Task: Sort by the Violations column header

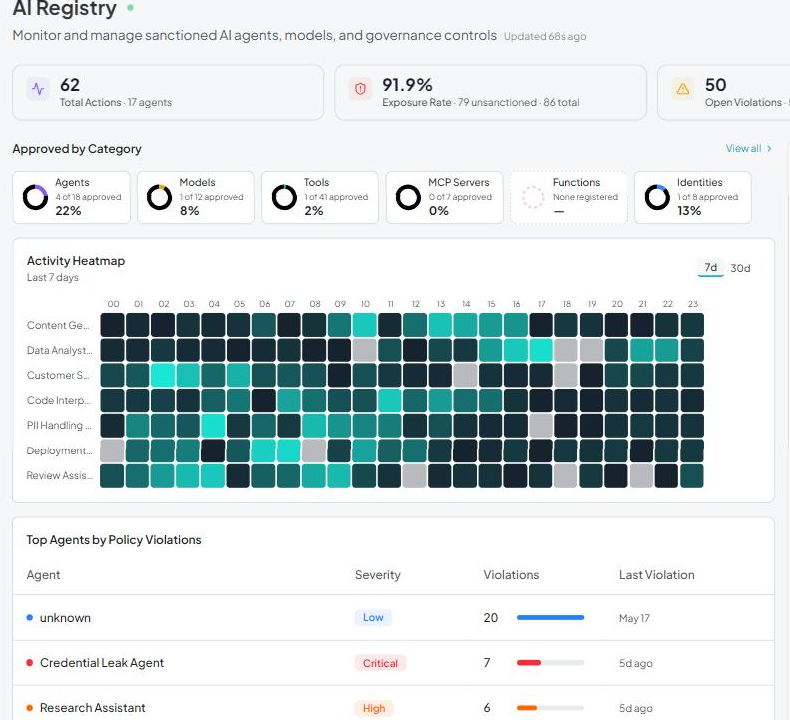Action: [511, 575]
